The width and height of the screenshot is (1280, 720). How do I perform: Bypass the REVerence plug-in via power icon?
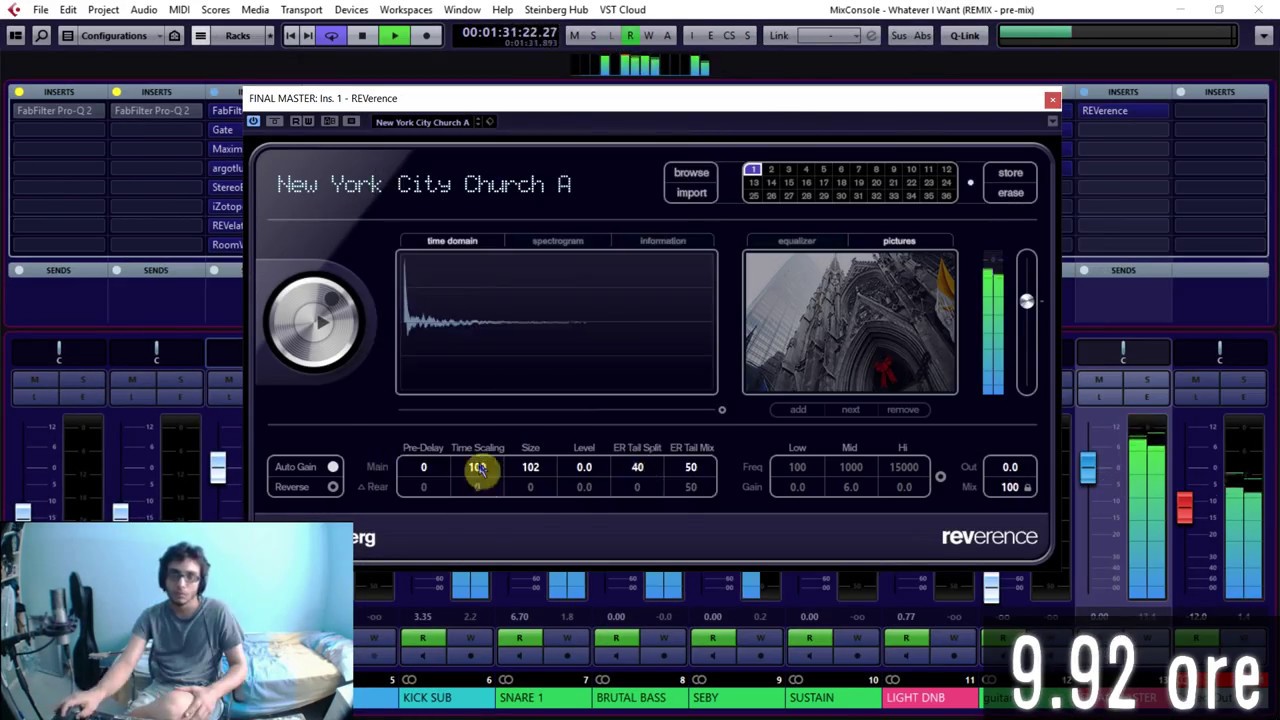(253, 122)
